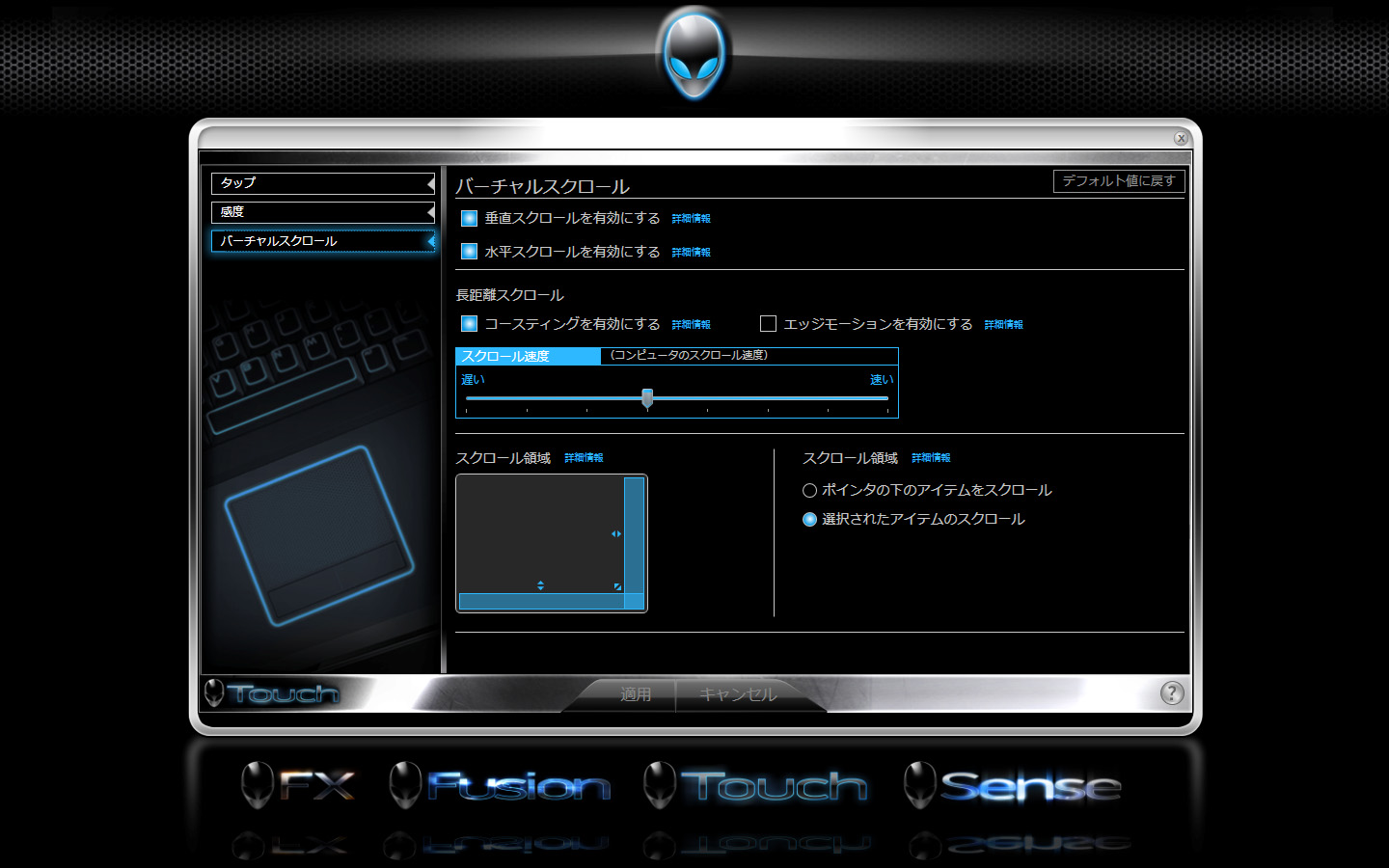Open 詳細情報 link for edge motion
The height and width of the screenshot is (868, 1389).
coord(1003,325)
